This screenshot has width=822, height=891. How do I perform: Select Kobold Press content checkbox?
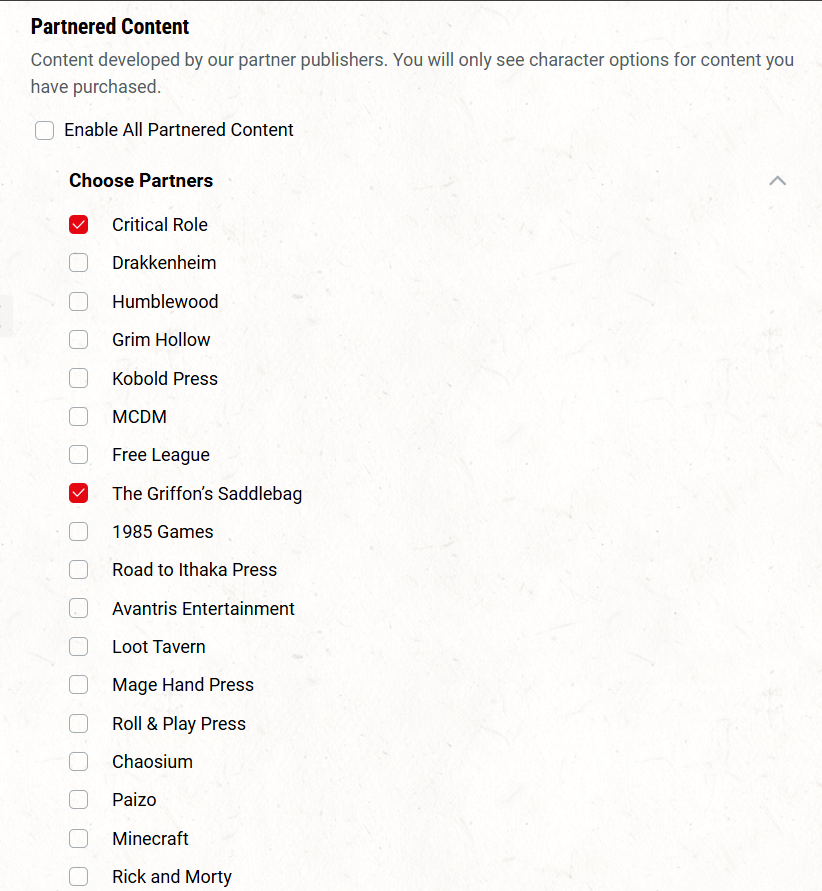(x=79, y=379)
